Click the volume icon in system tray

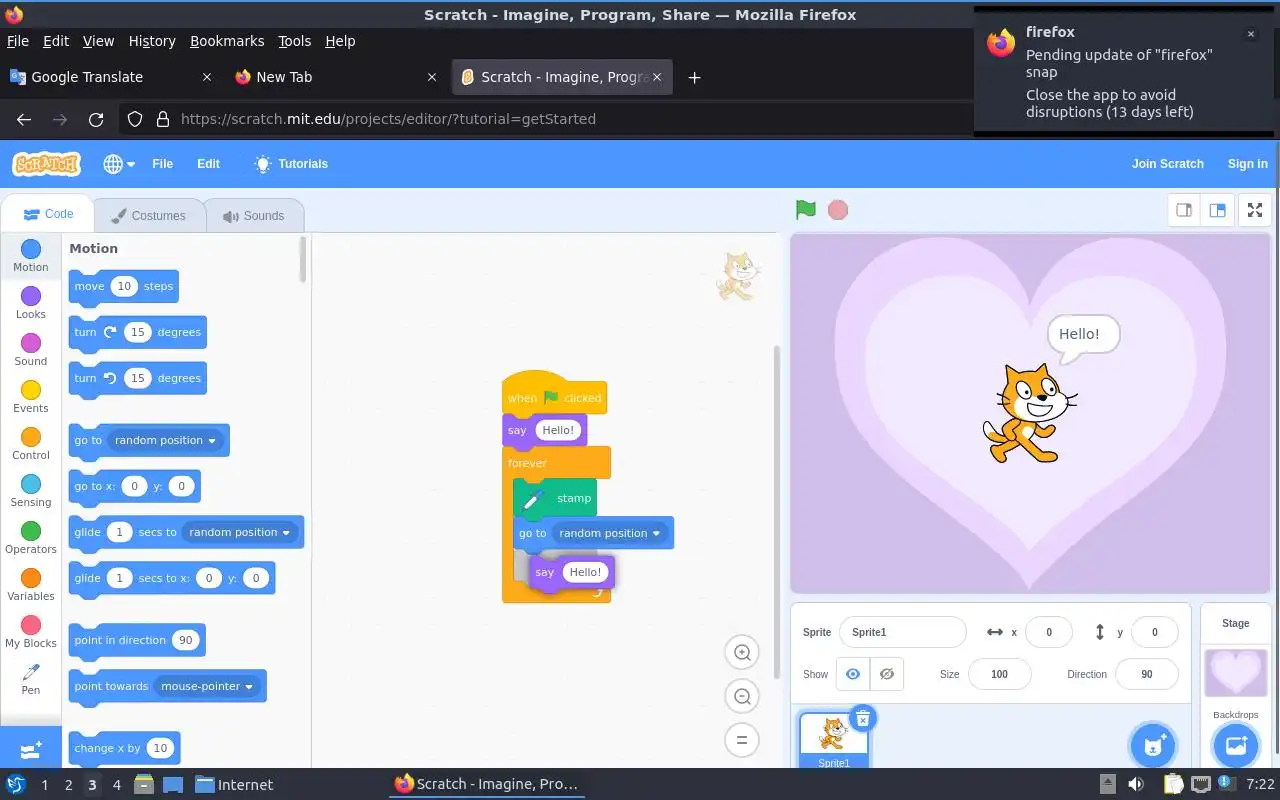[1136, 784]
